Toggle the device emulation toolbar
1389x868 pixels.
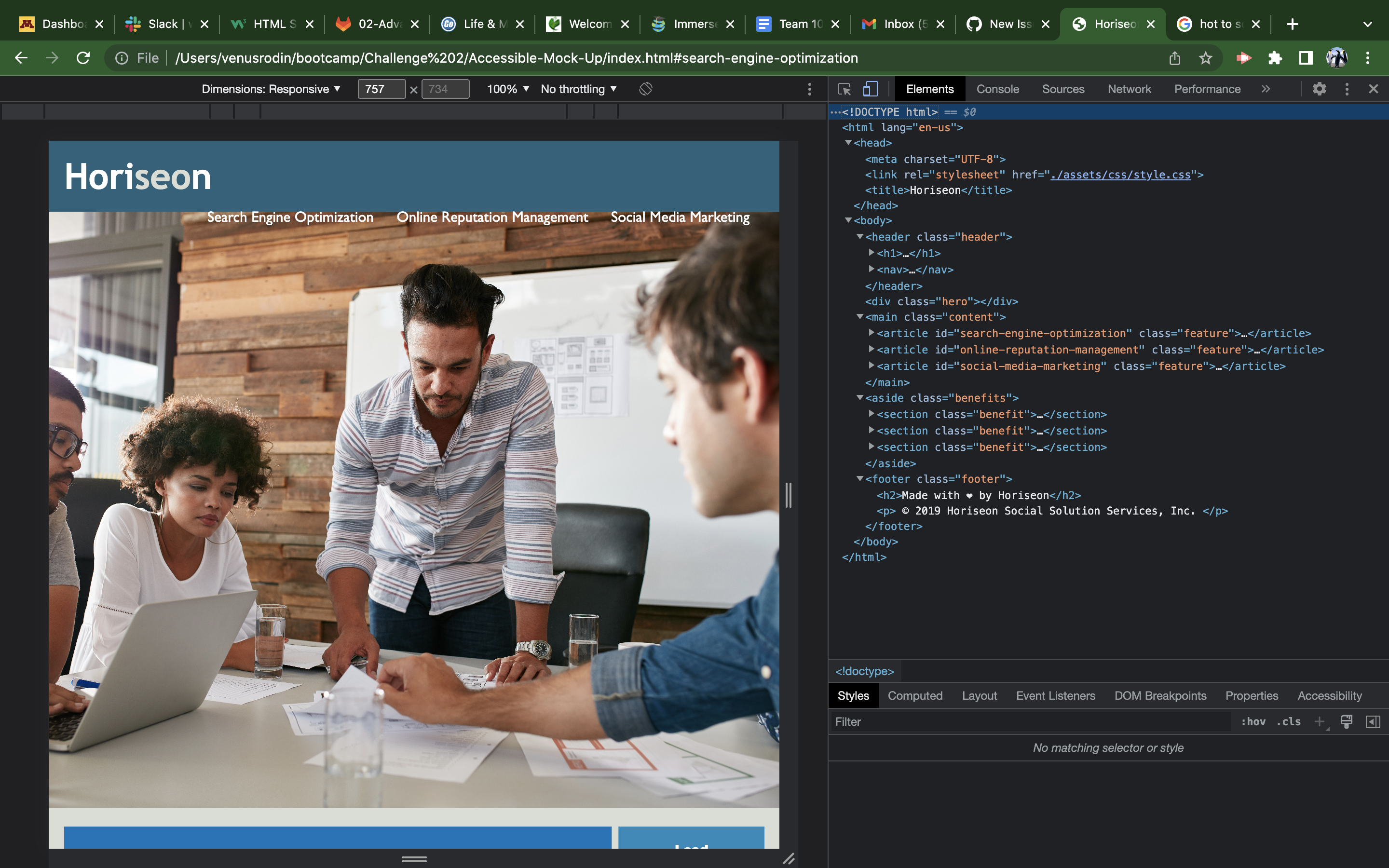point(870,88)
